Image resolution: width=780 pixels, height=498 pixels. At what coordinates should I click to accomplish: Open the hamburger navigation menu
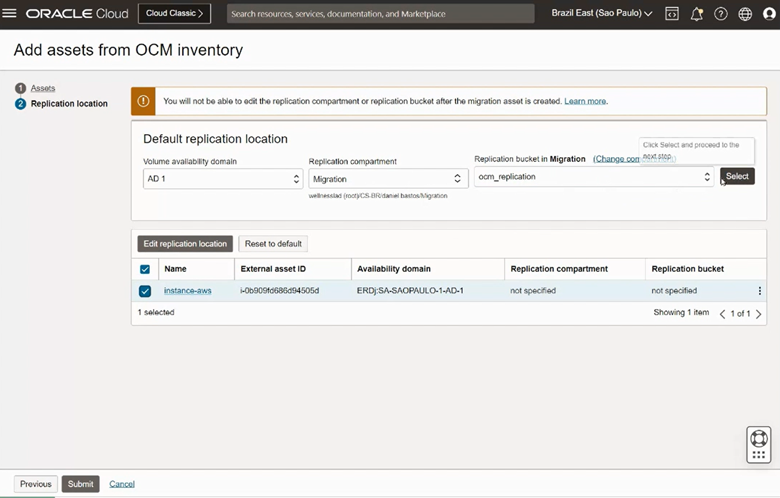(x=12, y=14)
